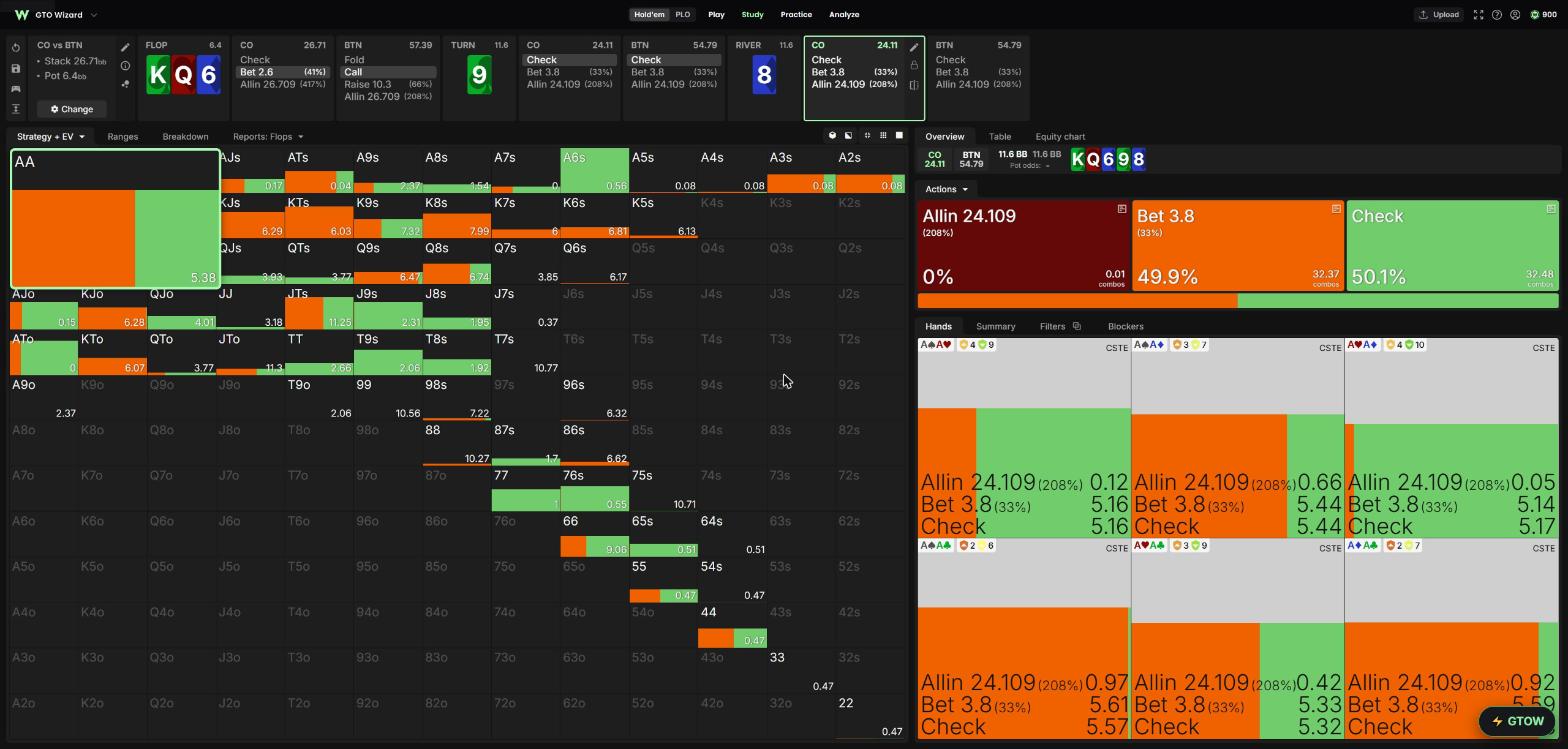1568x749 pixels.
Task: Open the Pot odds dropdown arrow
Action: tap(1047, 166)
